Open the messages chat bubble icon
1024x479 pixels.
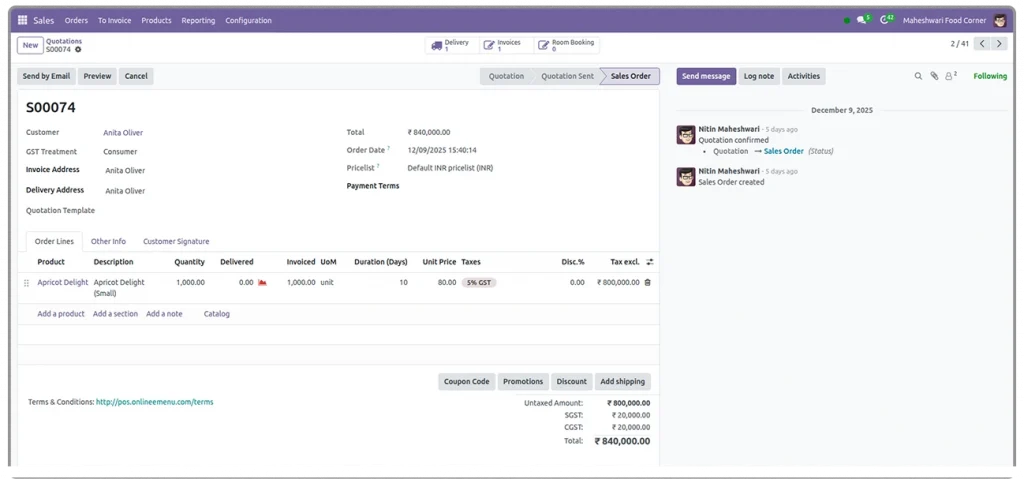(x=861, y=20)
